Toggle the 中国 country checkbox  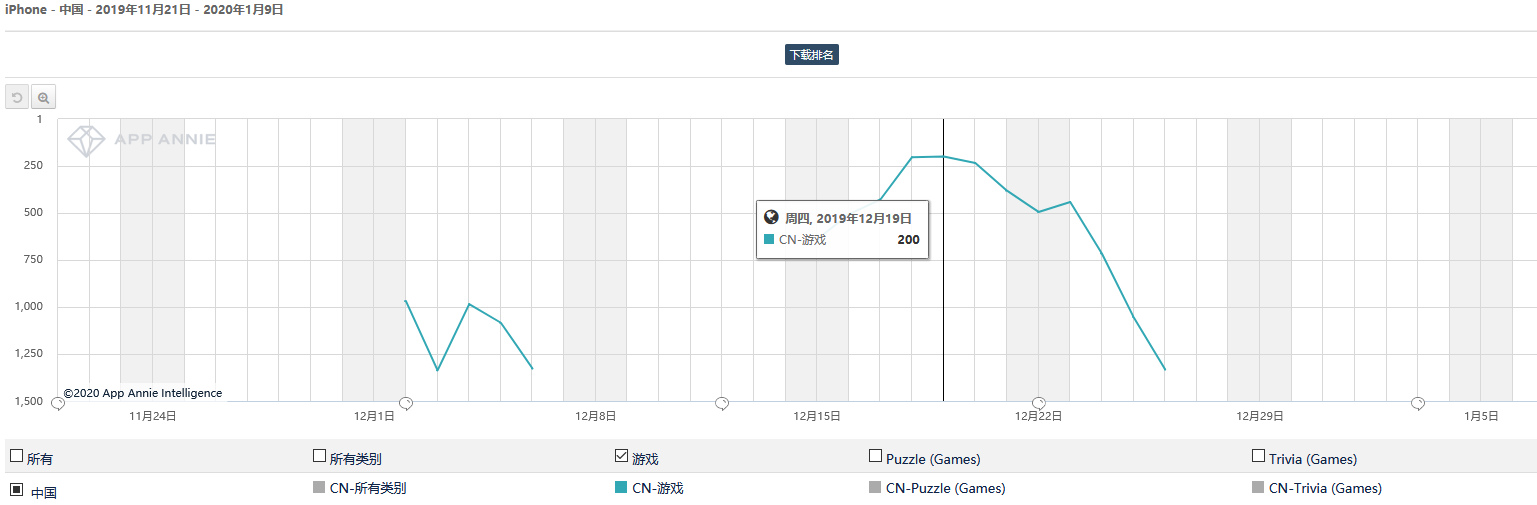(17, 490)
